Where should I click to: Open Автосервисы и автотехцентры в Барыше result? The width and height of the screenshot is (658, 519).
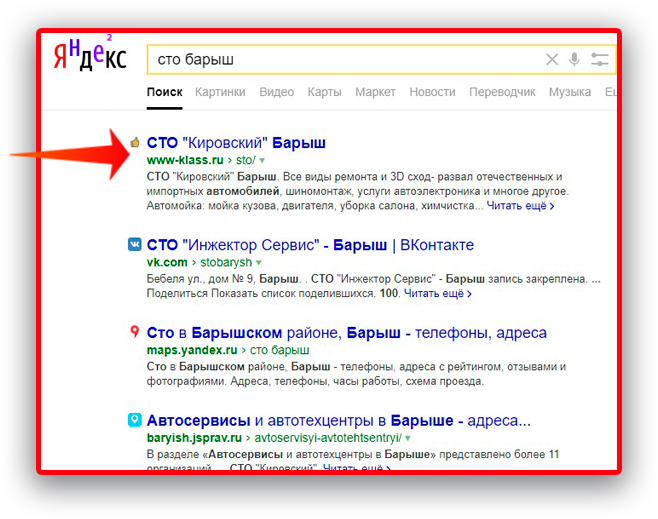pyautogui.click(x=339, y=420)
